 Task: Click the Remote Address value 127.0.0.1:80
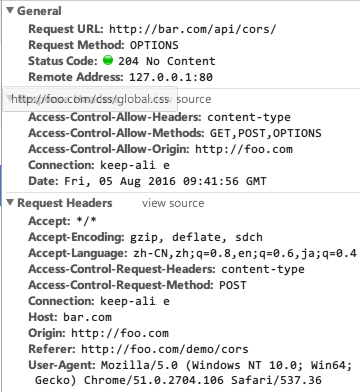click(171, 77)
